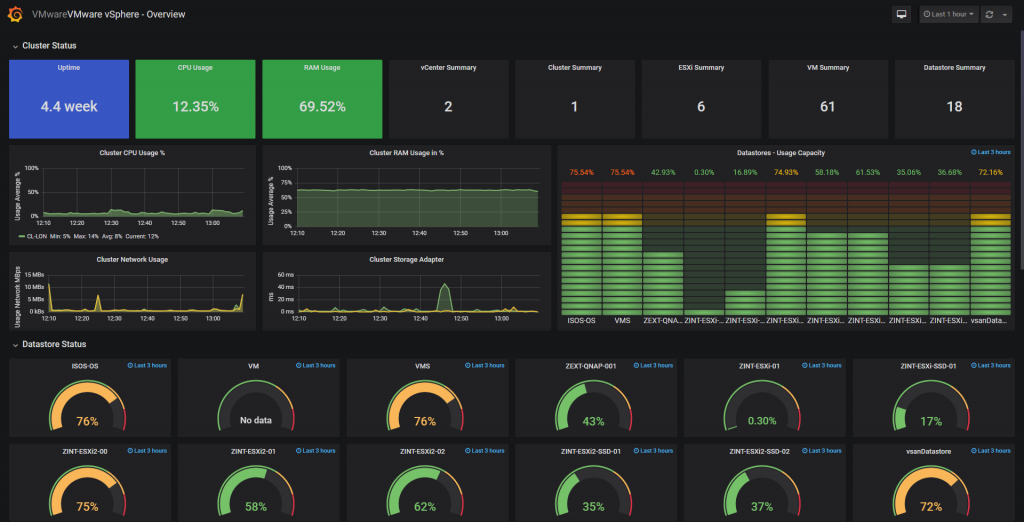
Task: Click Last 3 hours on ZINT-ESXi2-SSD-02 gauge
Action: (x=822, y=450)
